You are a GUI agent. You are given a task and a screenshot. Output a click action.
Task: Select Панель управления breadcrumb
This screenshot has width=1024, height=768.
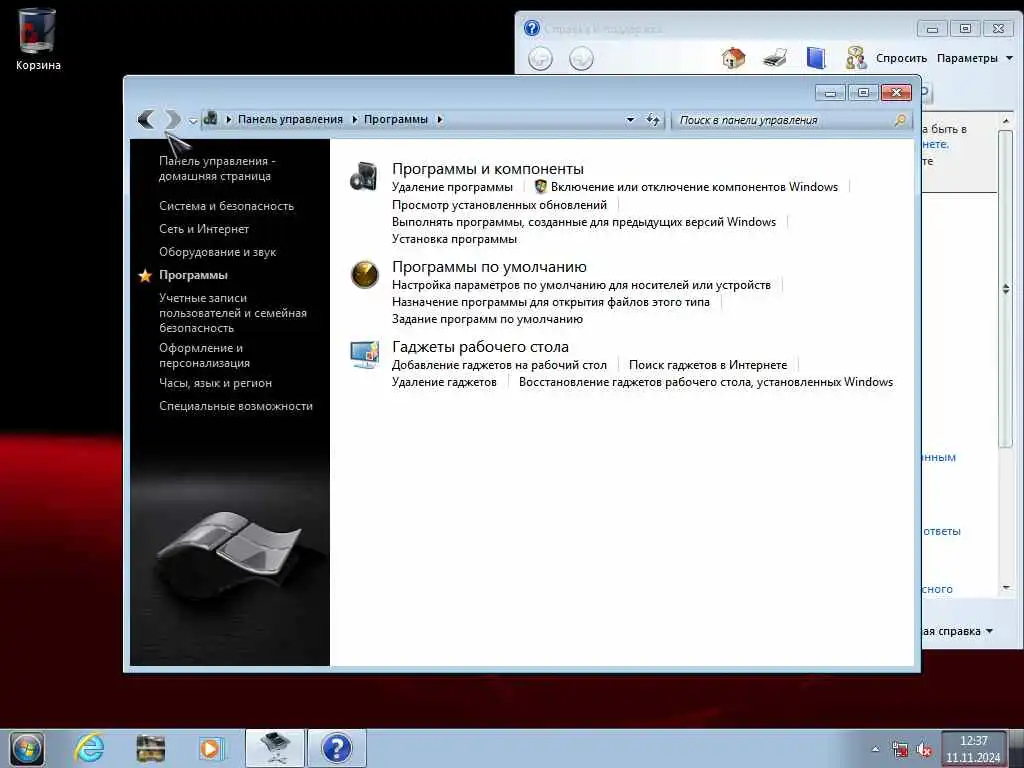(x=290, y=120)
